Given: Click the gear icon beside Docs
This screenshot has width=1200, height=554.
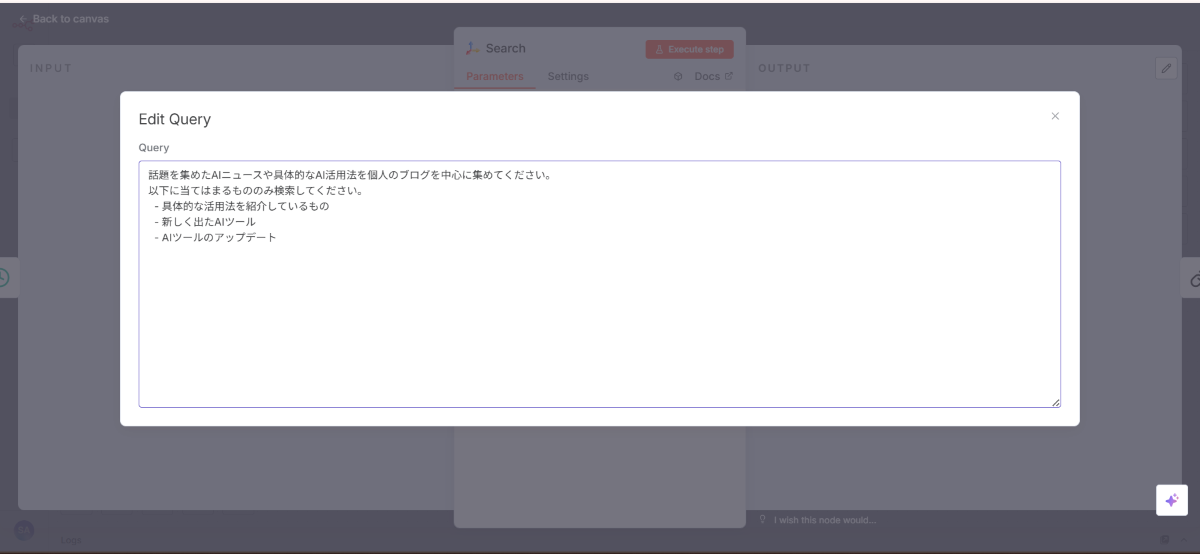Looking at the screenshot, I should [678, 76].
